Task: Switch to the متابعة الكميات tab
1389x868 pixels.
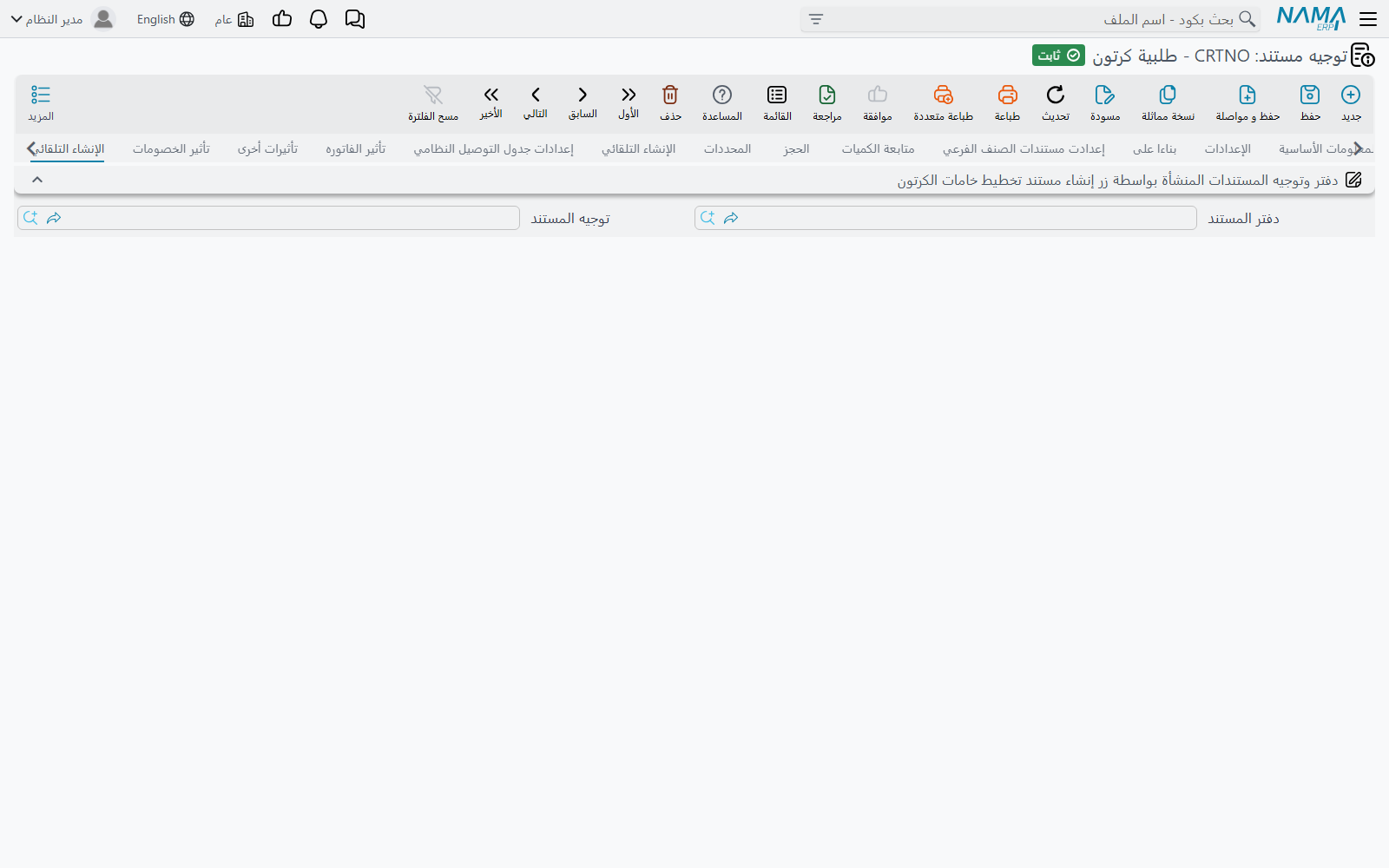Action: [x=878, y=149]
